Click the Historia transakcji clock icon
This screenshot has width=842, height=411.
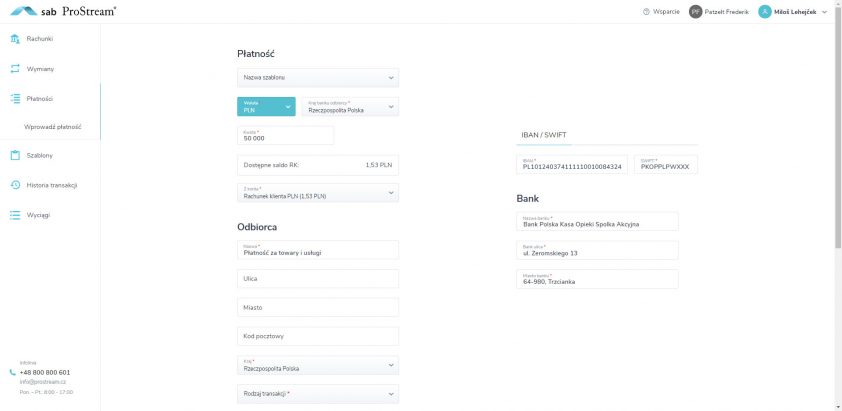pyautogui.click(x=15, y=185)
